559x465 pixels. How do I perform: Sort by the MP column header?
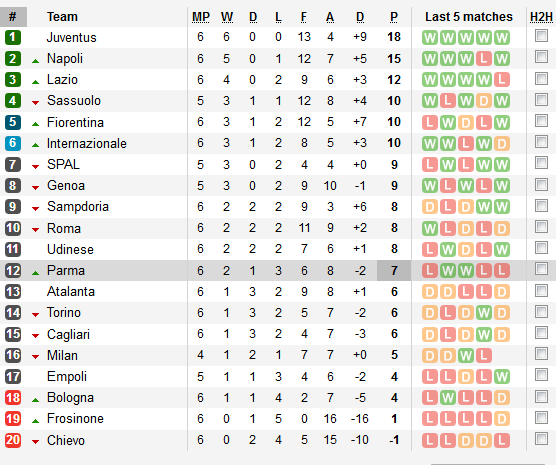click(201, 17)
